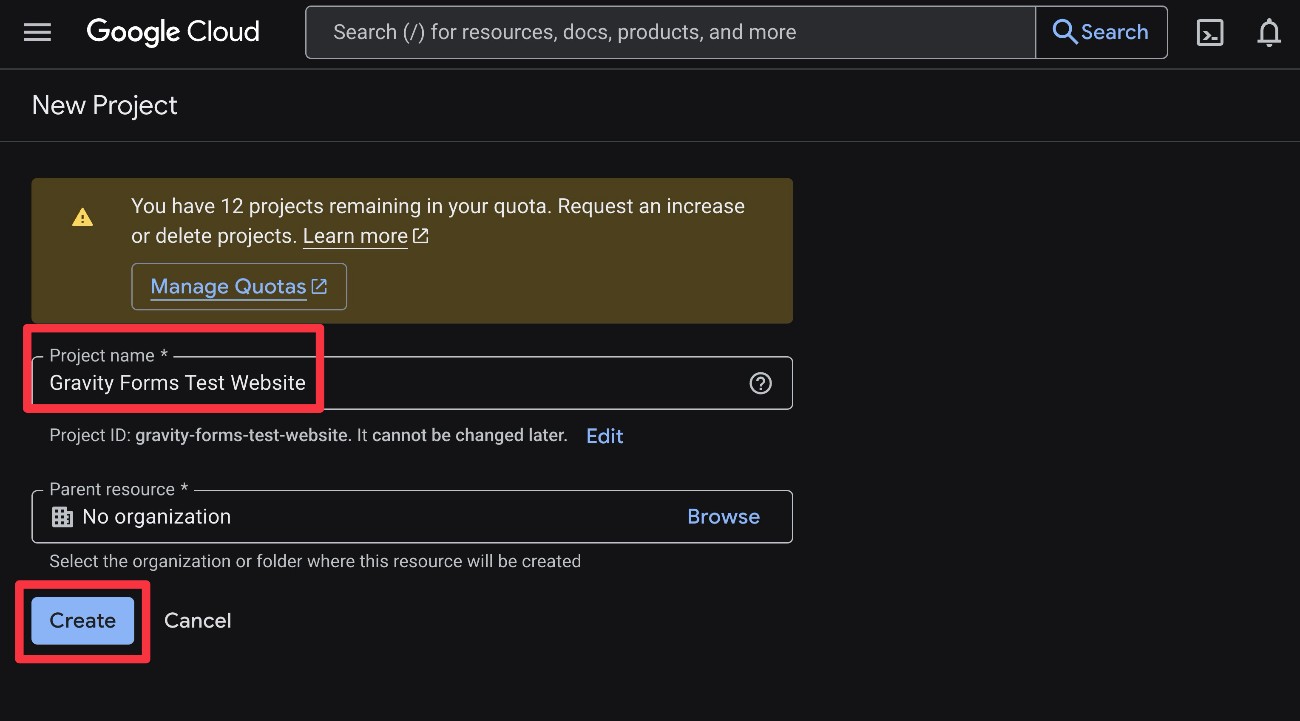The width and height of the screenshot is (1300, 721).
Task: Open the notifications bell
Action: (x=1269, y=31)
